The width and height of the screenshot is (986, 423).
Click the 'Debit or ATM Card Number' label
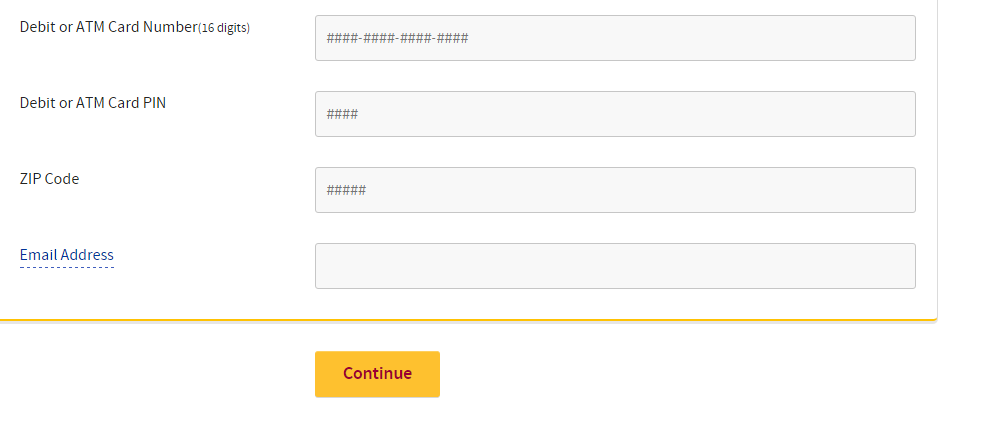(x=108, y=27)
